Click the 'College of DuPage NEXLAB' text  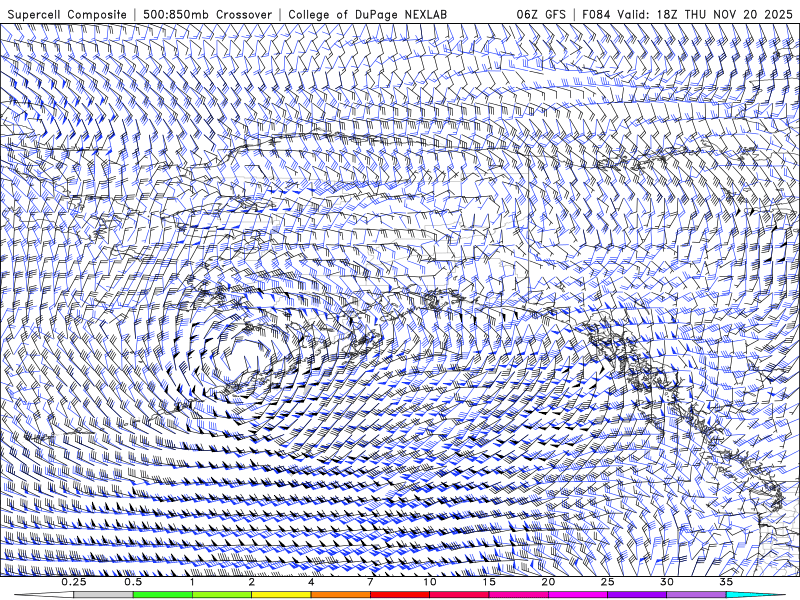[367, 14]
